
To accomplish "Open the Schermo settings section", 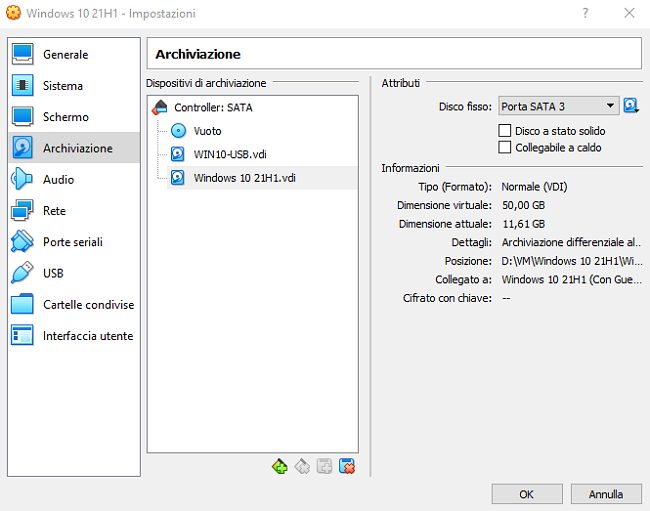I will tap(74, 117).
